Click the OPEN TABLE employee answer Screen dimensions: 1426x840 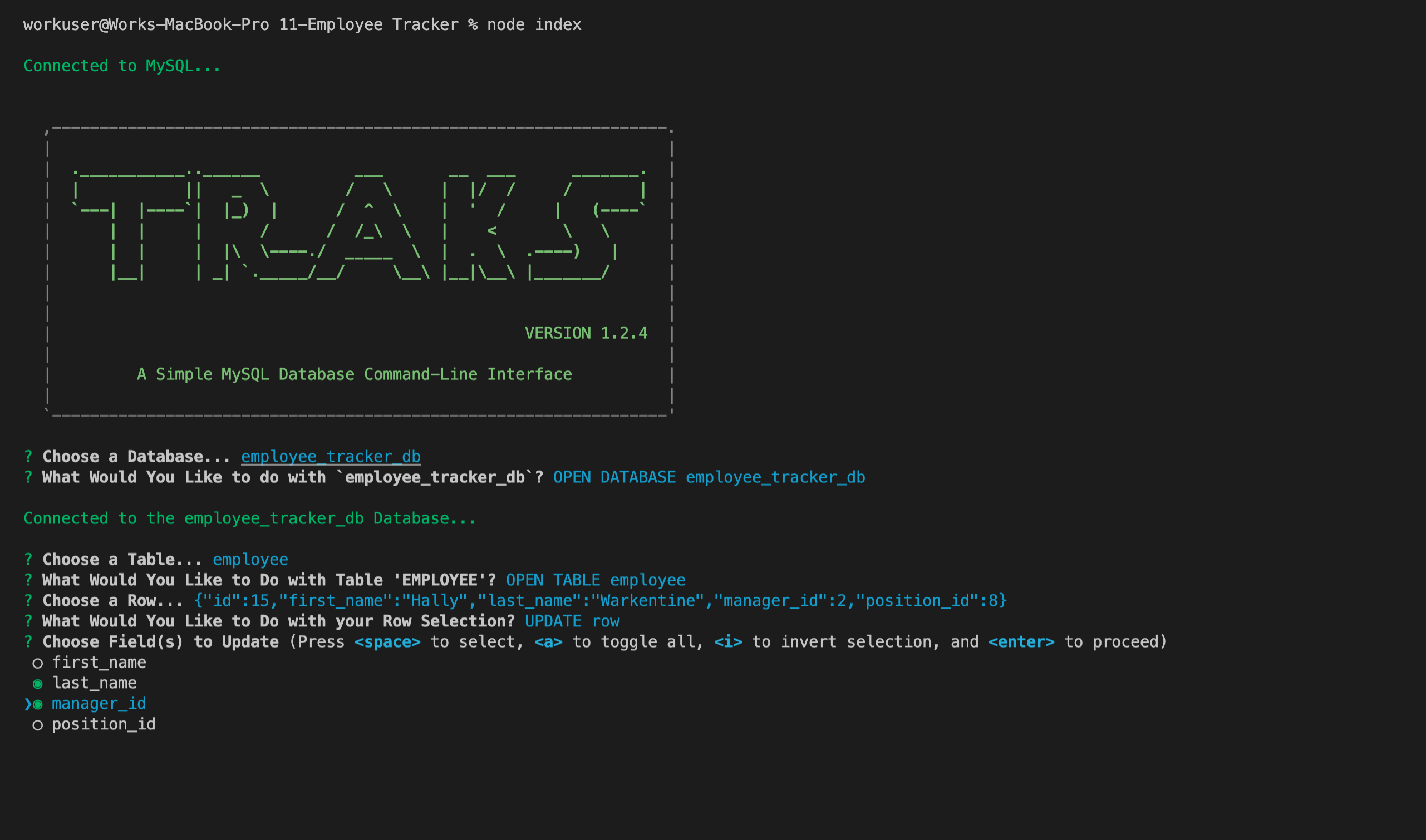pos(595,580)
